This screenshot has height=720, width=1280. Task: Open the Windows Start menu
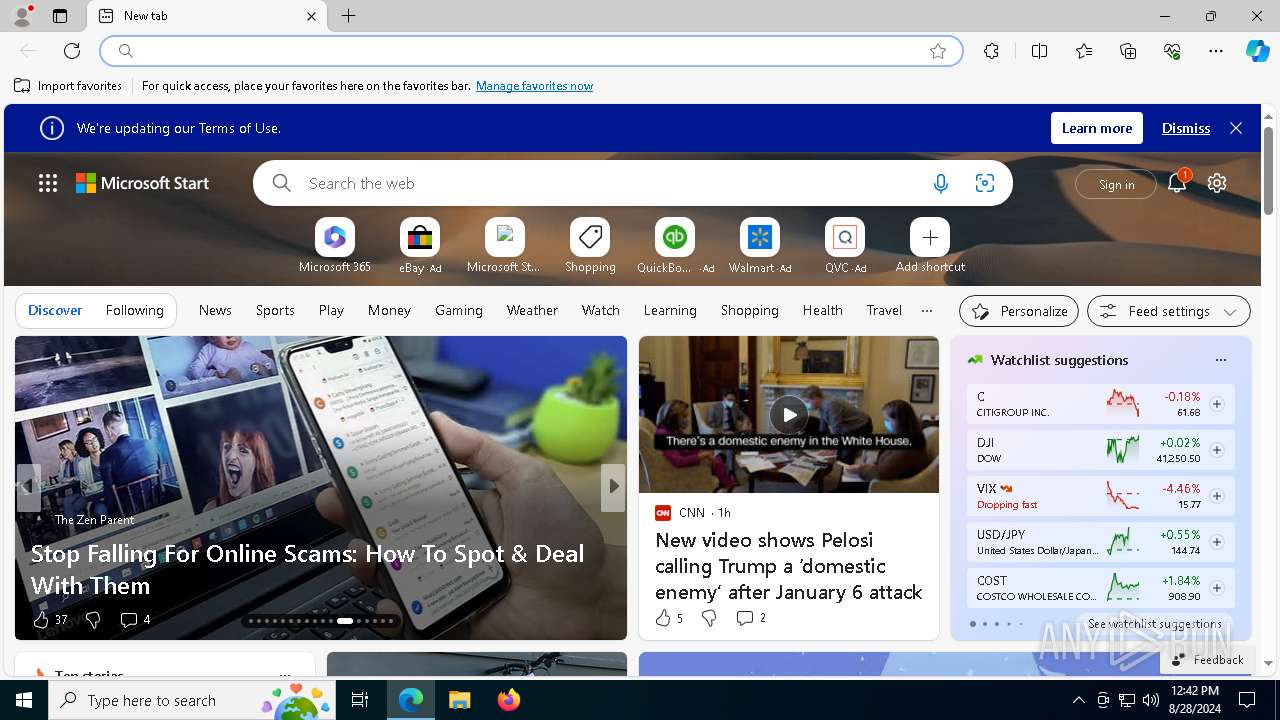point(24,700)
